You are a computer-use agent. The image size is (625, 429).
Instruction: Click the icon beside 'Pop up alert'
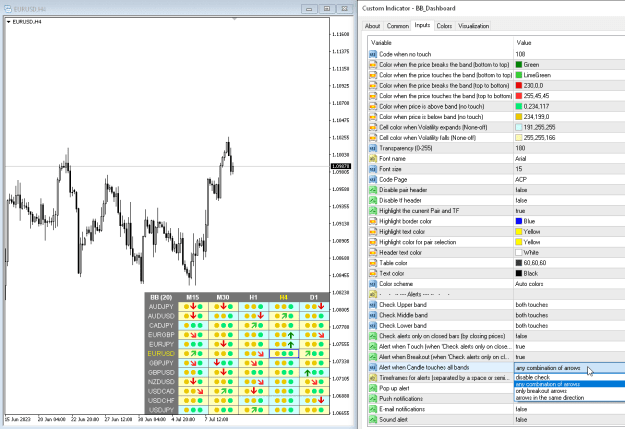coord(373,388)
